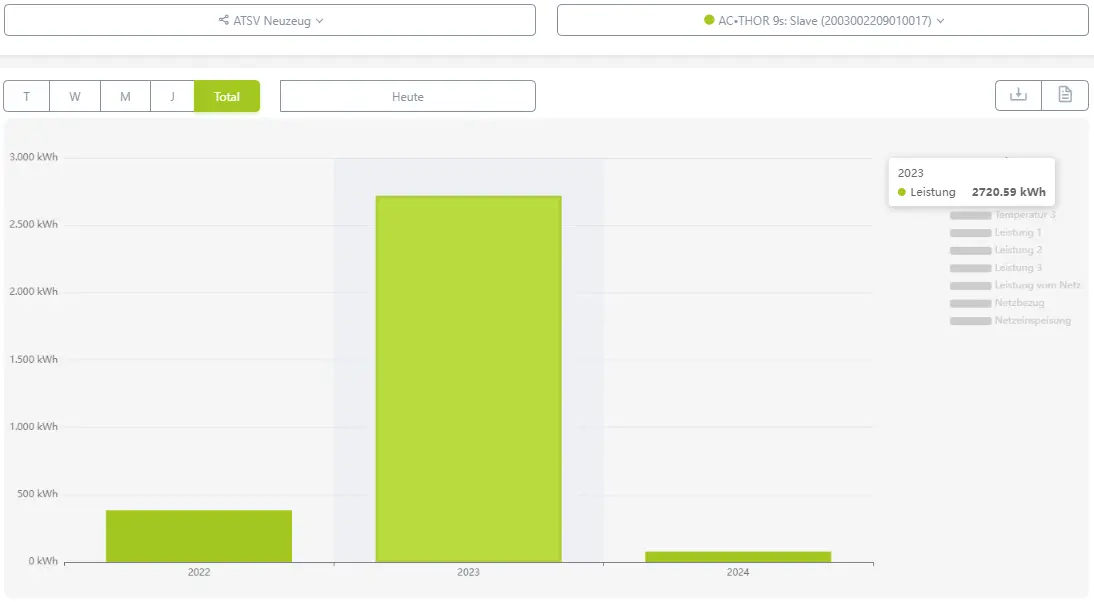Click the share icon beside ATSV Neuzeug
Image resolution: width=1094 pixels, height=602 pixels.
point(223,20)
